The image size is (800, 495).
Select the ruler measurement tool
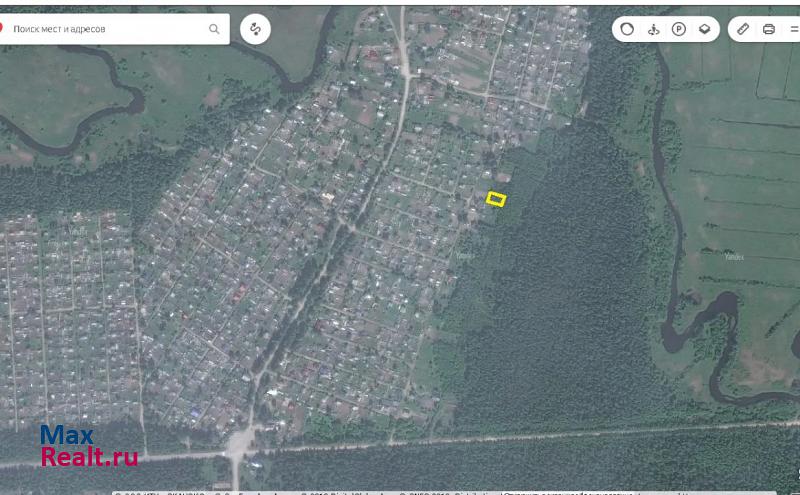coord(743,29)
